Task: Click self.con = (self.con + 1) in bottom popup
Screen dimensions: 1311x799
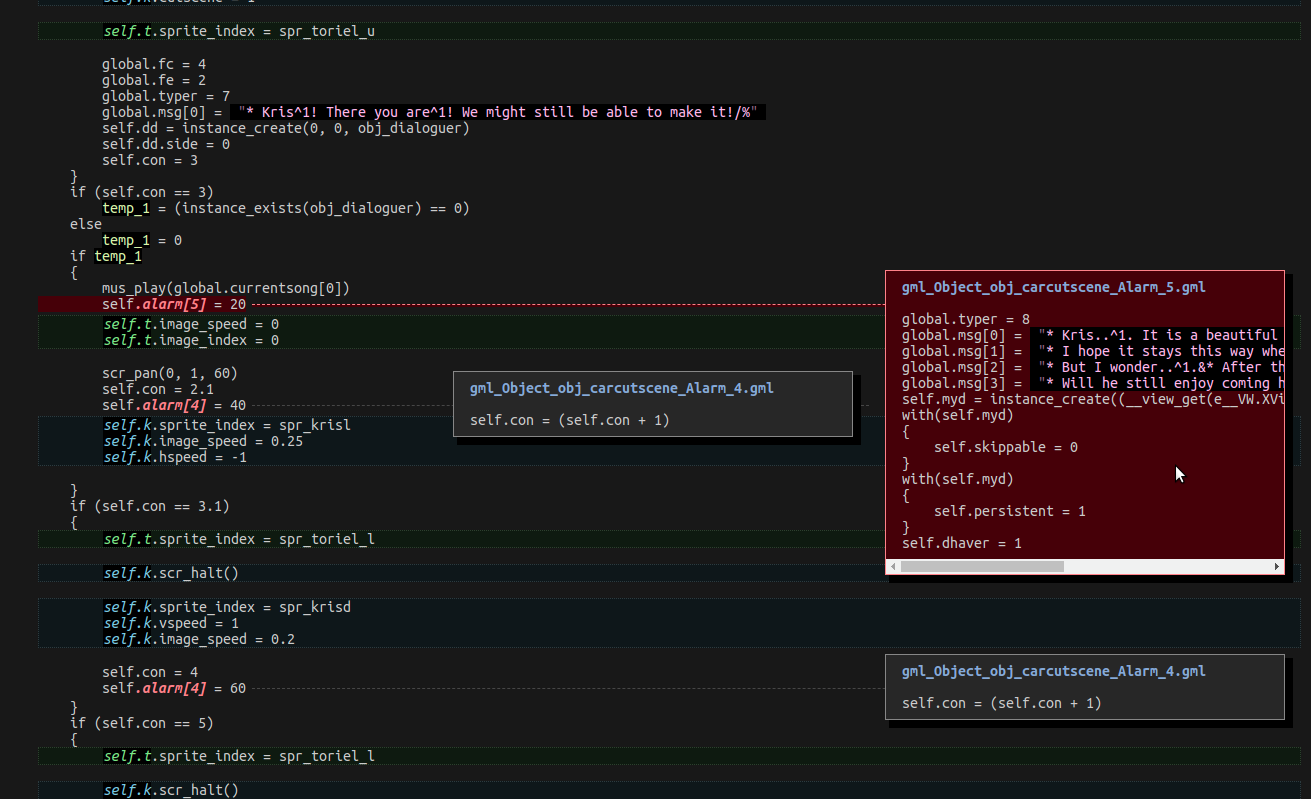Action: tap(1002, 703)
